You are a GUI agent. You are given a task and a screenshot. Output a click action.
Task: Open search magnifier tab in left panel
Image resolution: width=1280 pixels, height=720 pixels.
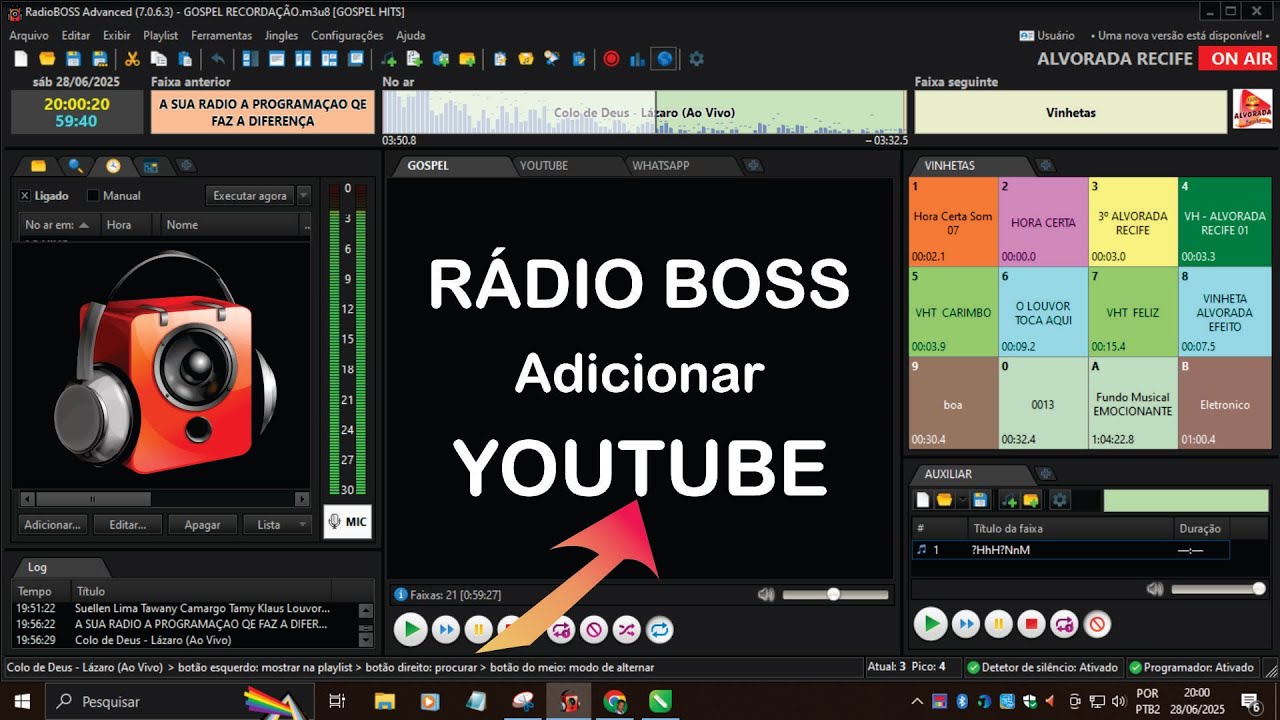[x=75, y=166]
